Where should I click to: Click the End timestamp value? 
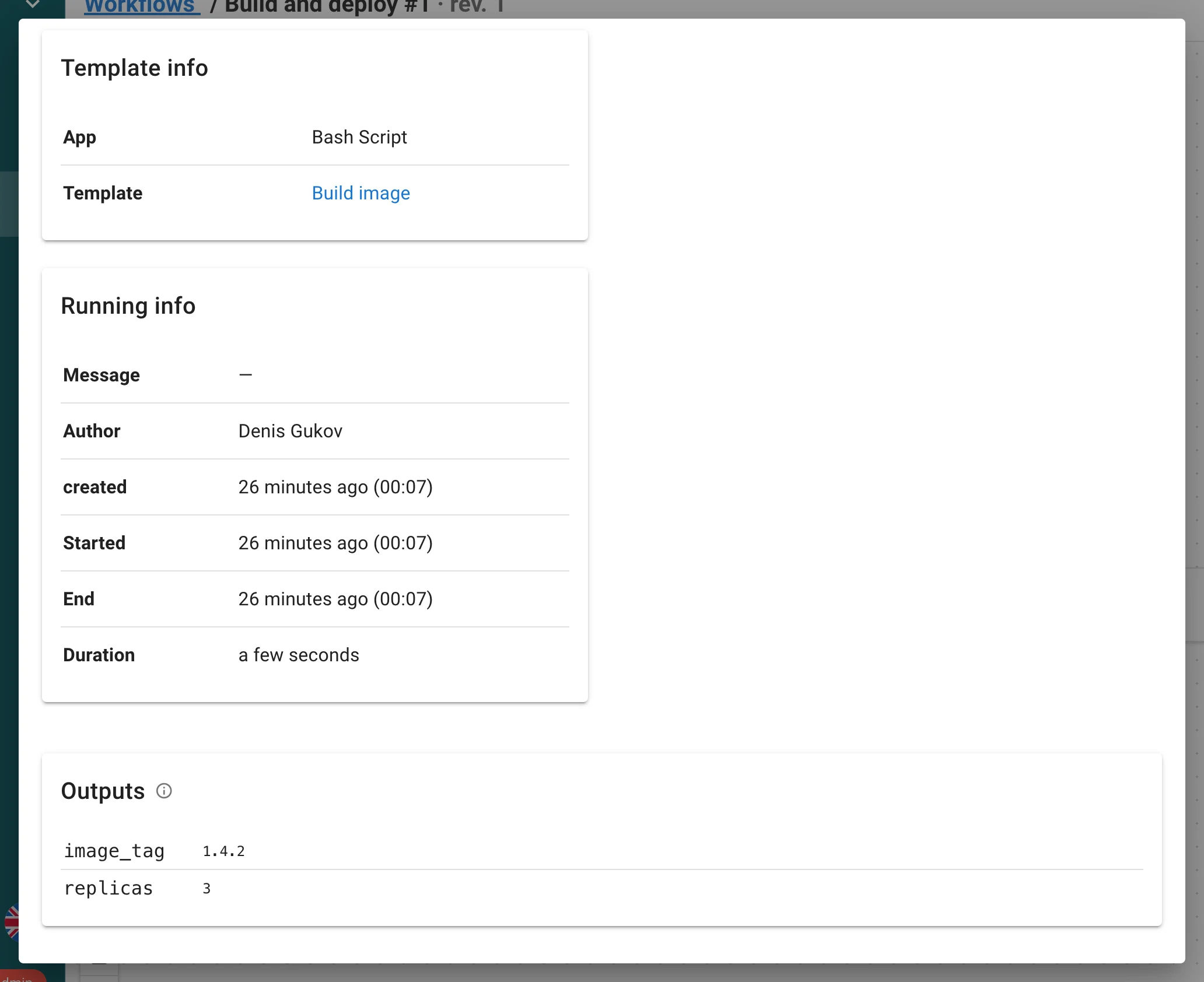click(335, 599)
